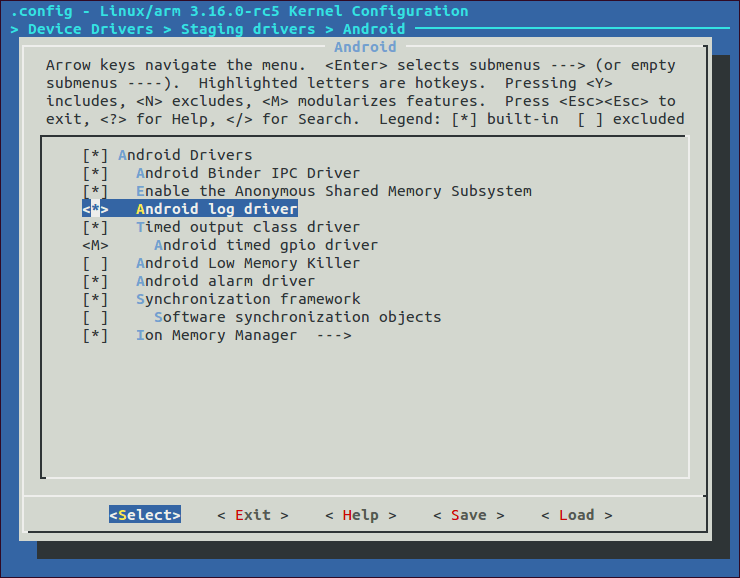Open Ion Memory Manager submenu arrow

[x=334, y=335]
